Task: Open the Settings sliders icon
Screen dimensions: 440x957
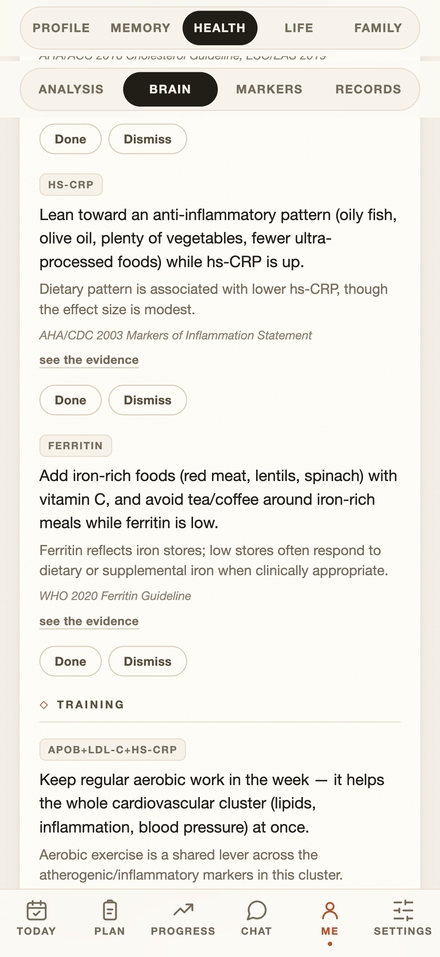Action: [x=403, y=910]
